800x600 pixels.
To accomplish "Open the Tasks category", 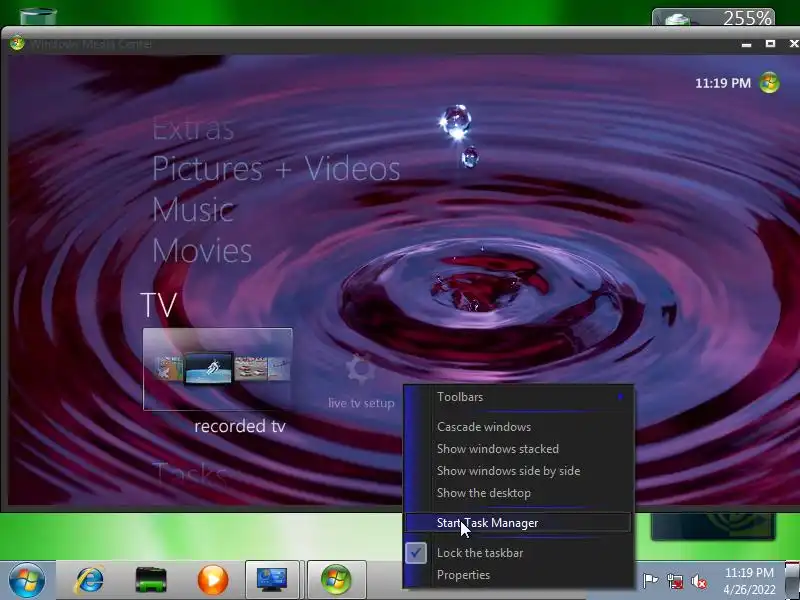I will coord(189,474).
